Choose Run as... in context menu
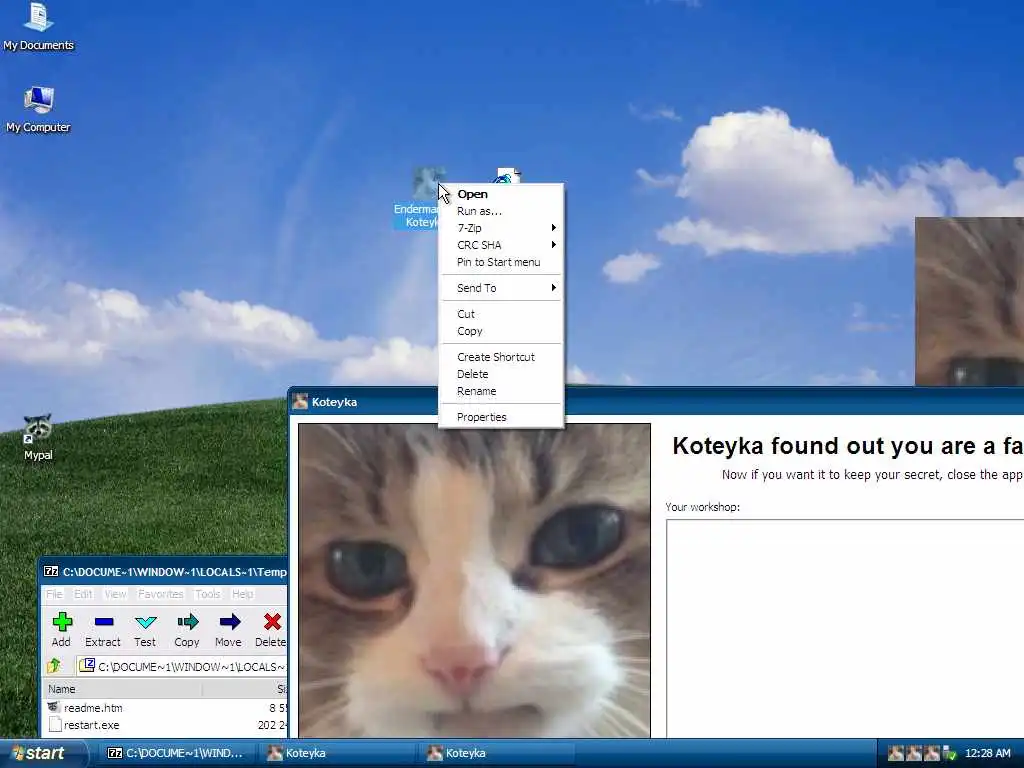This screenshot has height=768, width=1024. [501, 211]
